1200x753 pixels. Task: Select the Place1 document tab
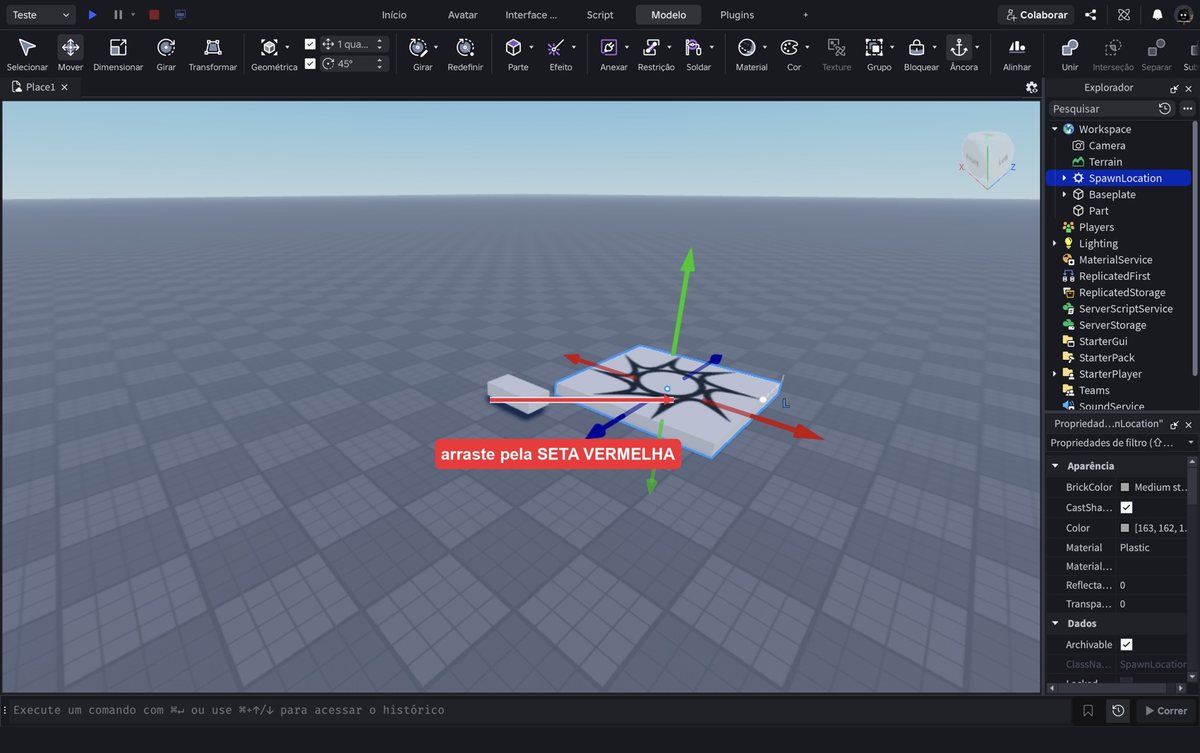click(40, 87)
